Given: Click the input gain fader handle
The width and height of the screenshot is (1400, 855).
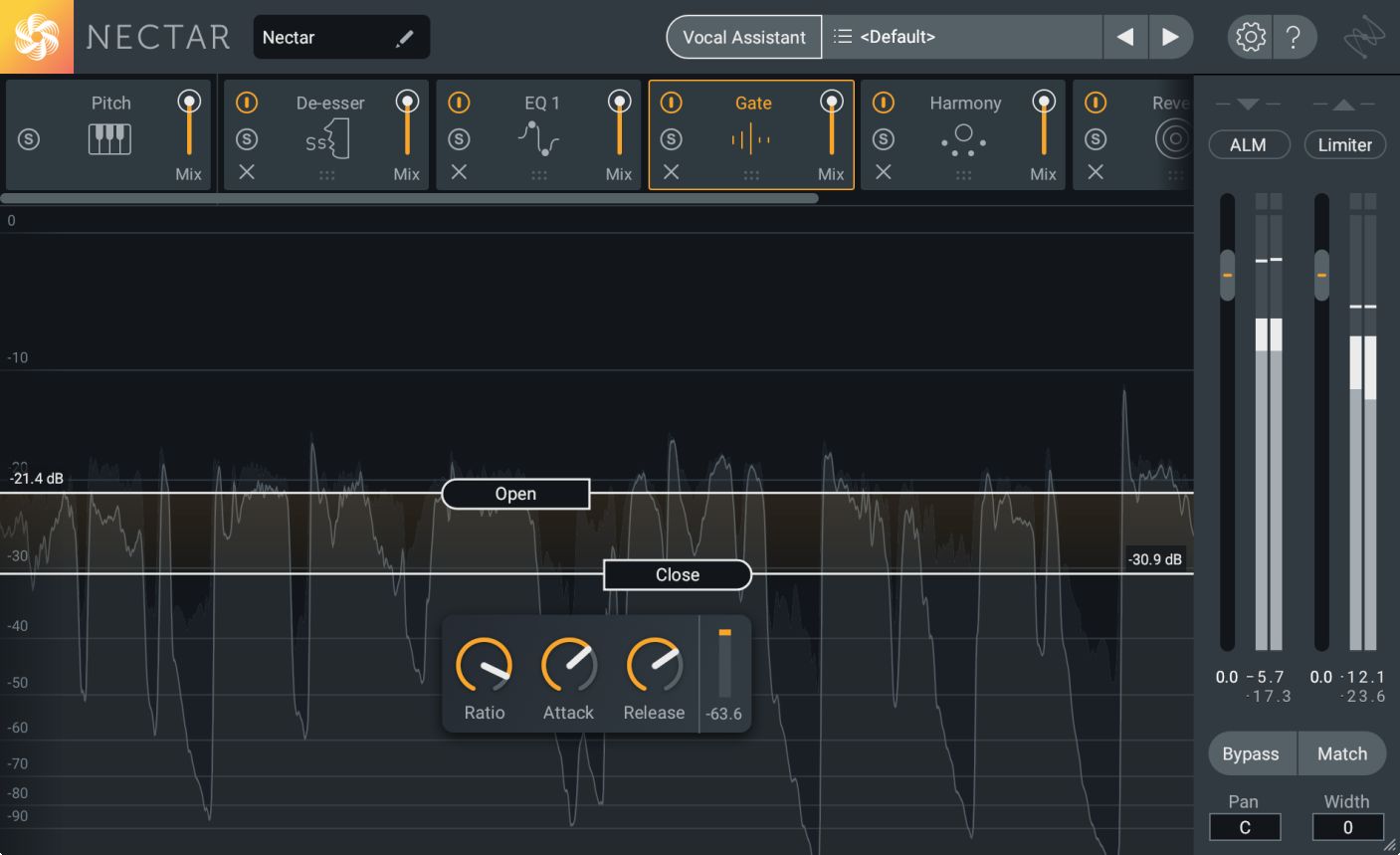Looking at the screenshot, I should (x=1227, y=275).
